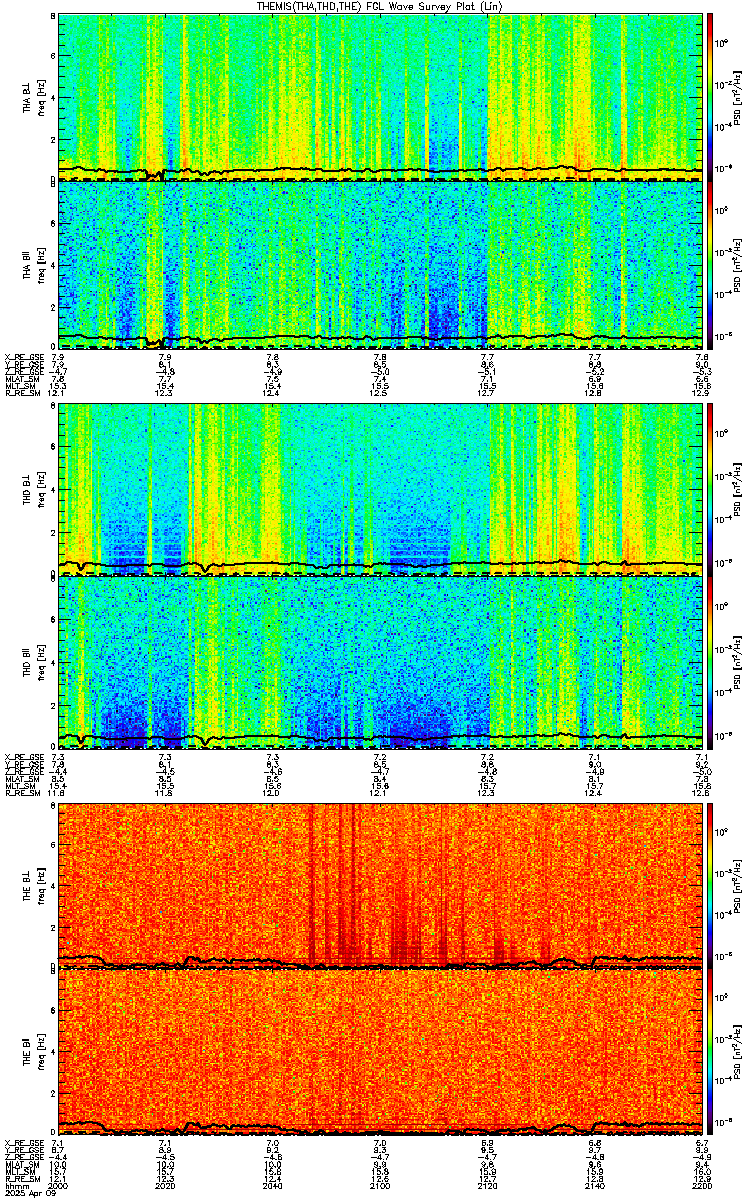750x1200 pixels.
Task: Select the THE B-parallel spectrogram panel
Action: pyautogui.click(x=379, y=1053)
